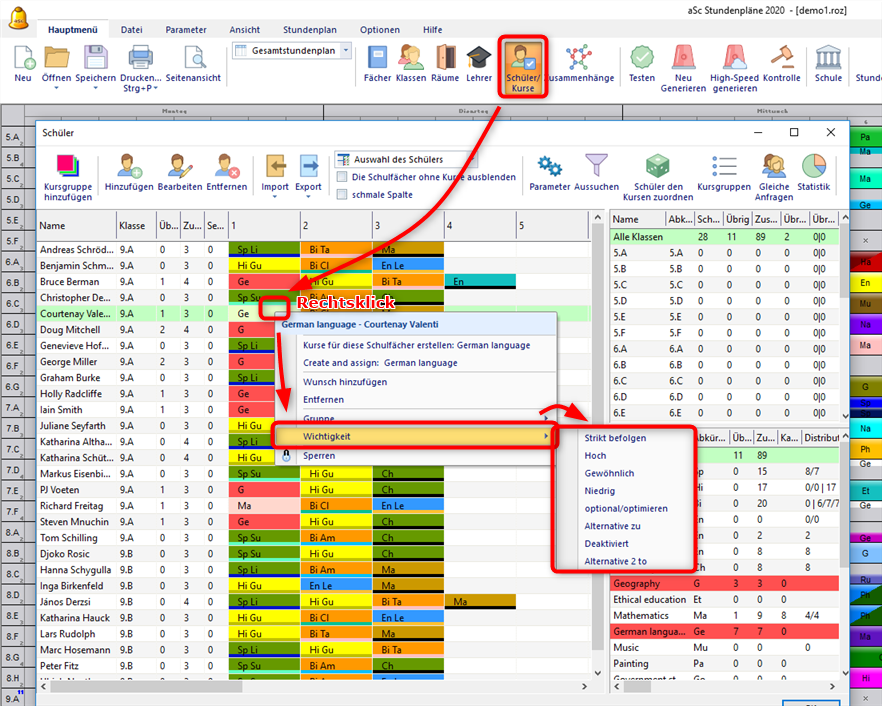Click Bruce Berman's cyan En course cell
Screen dimensions: 882x706
tap(480, 281)
